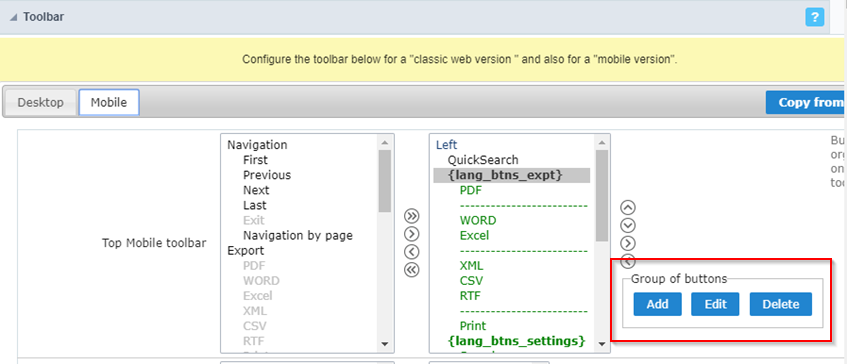Select Next in navigation list
This screenshot has width=847, height=364.
[256, 190]
